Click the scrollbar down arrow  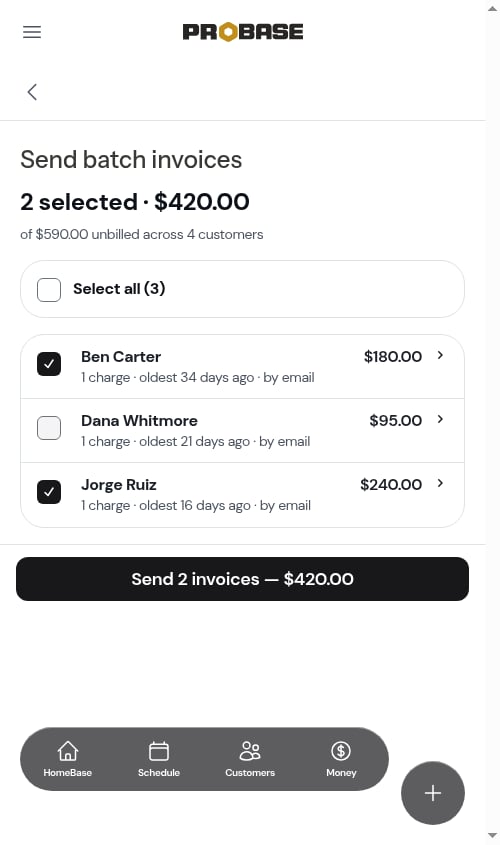pos(492,836)
